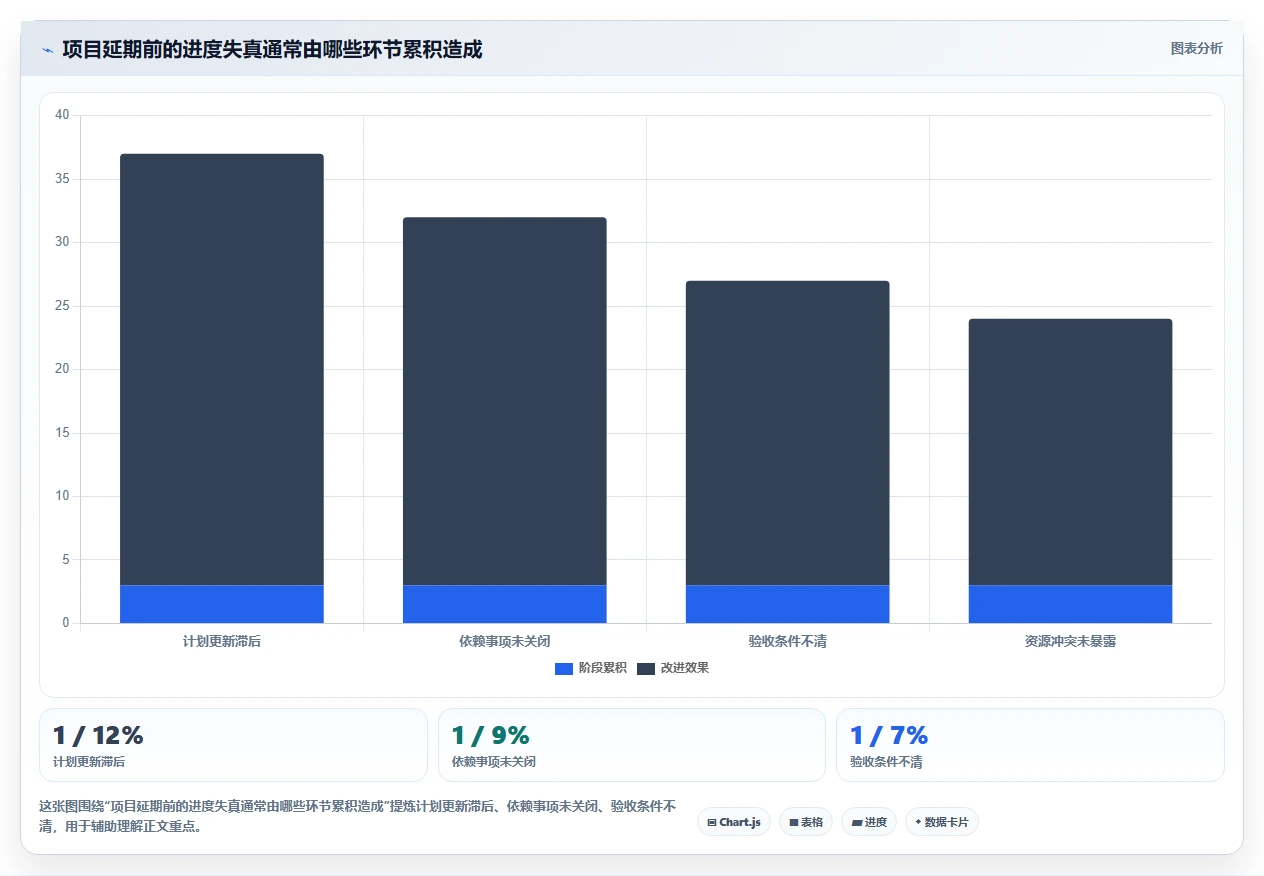Click the Chart.js tag chip
This screenshot has width=1264, height=876.
point(734,822)
